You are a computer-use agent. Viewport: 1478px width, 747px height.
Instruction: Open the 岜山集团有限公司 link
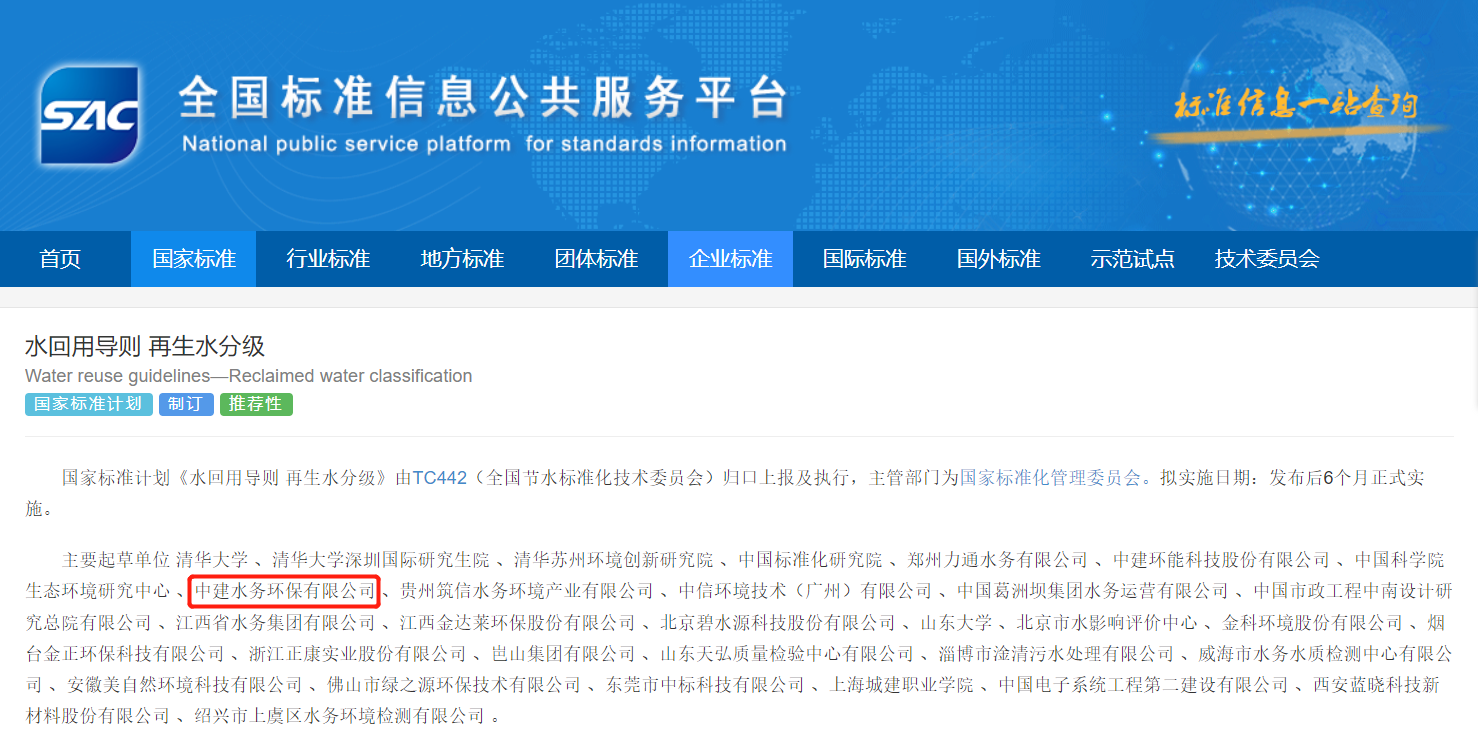pos(563,654)
